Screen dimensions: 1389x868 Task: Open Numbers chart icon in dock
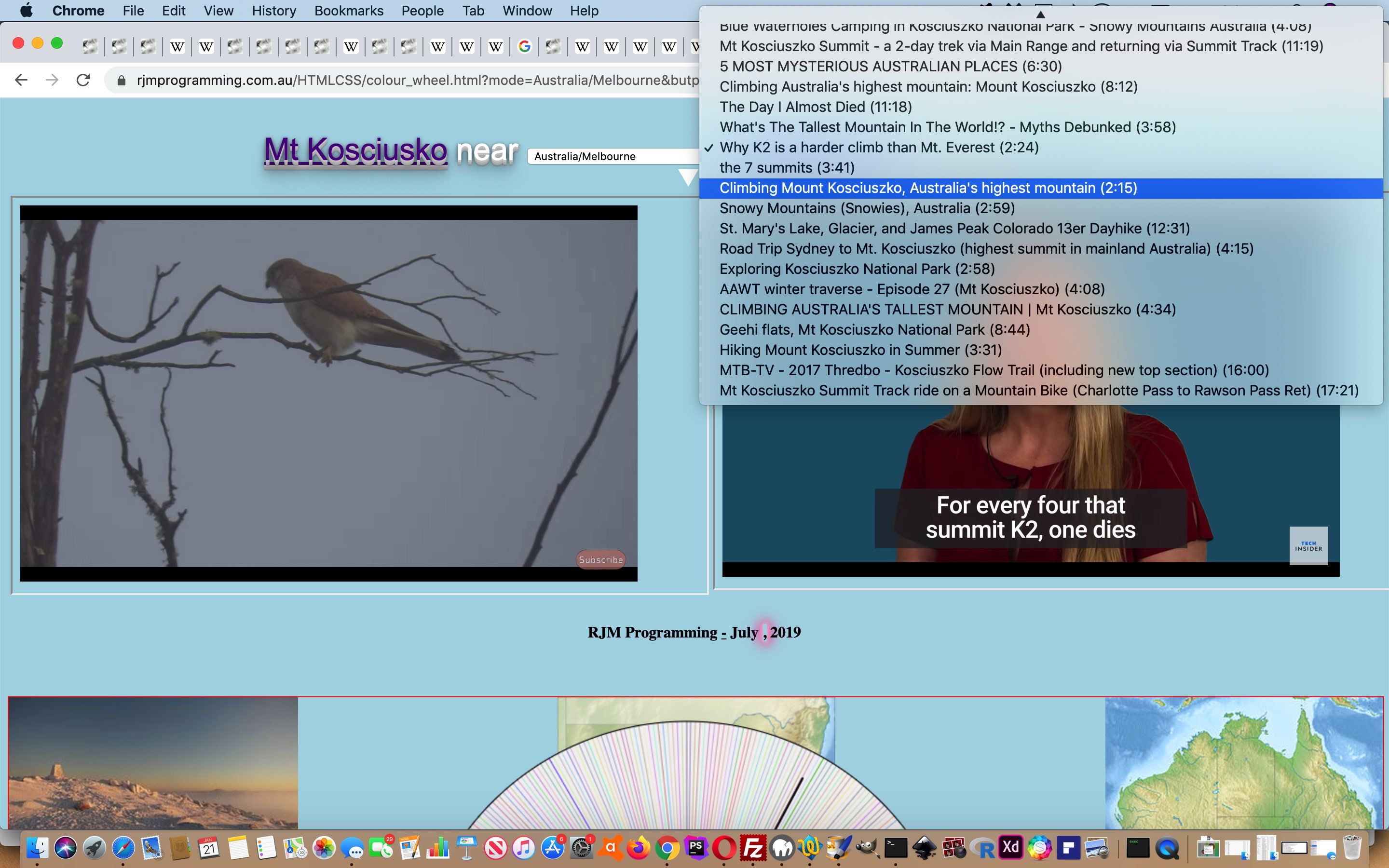click(x=438, y=847)
